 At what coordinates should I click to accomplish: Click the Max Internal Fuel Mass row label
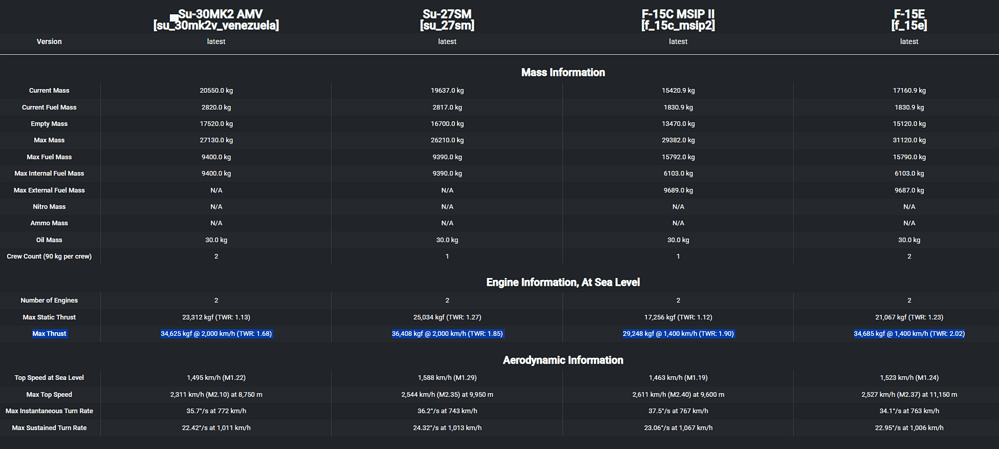[x=49, y=173]
